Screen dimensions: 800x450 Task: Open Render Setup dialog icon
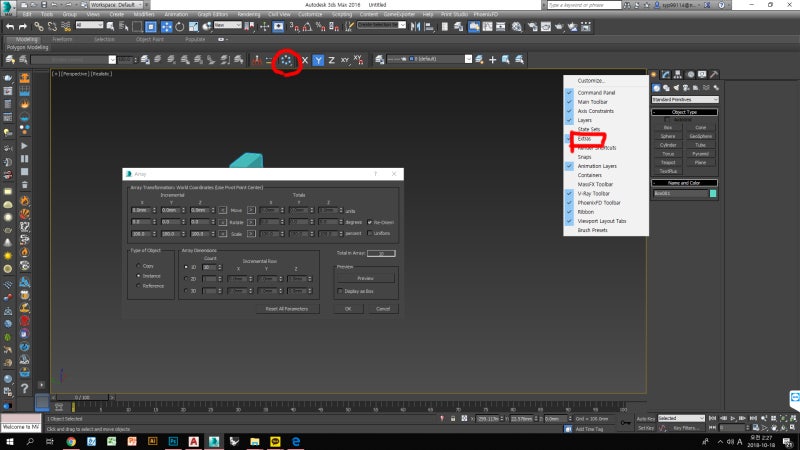tap(532, 27)
